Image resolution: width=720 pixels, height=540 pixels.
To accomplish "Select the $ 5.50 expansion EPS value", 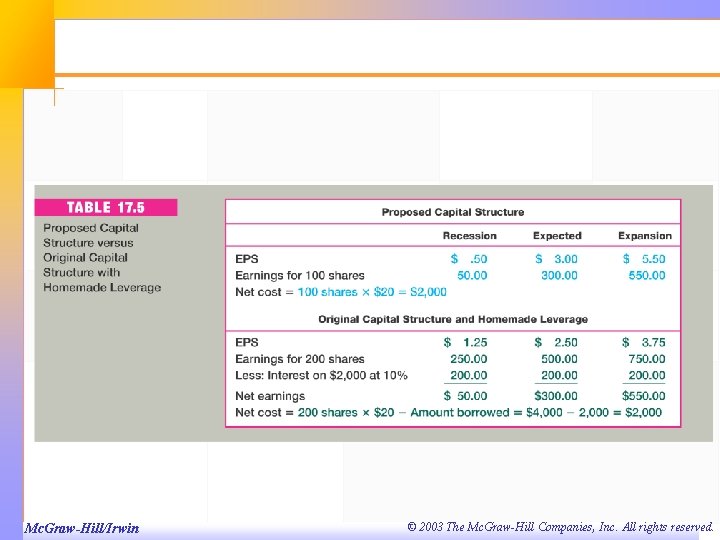I will point(644,259).
